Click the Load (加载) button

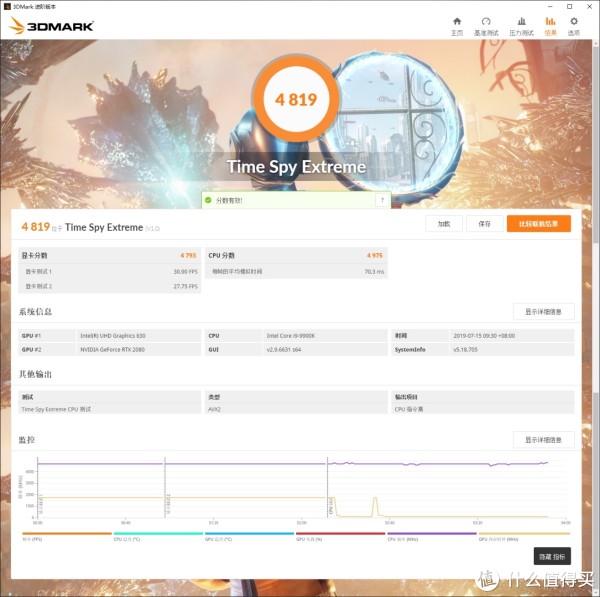pos(444,224)
